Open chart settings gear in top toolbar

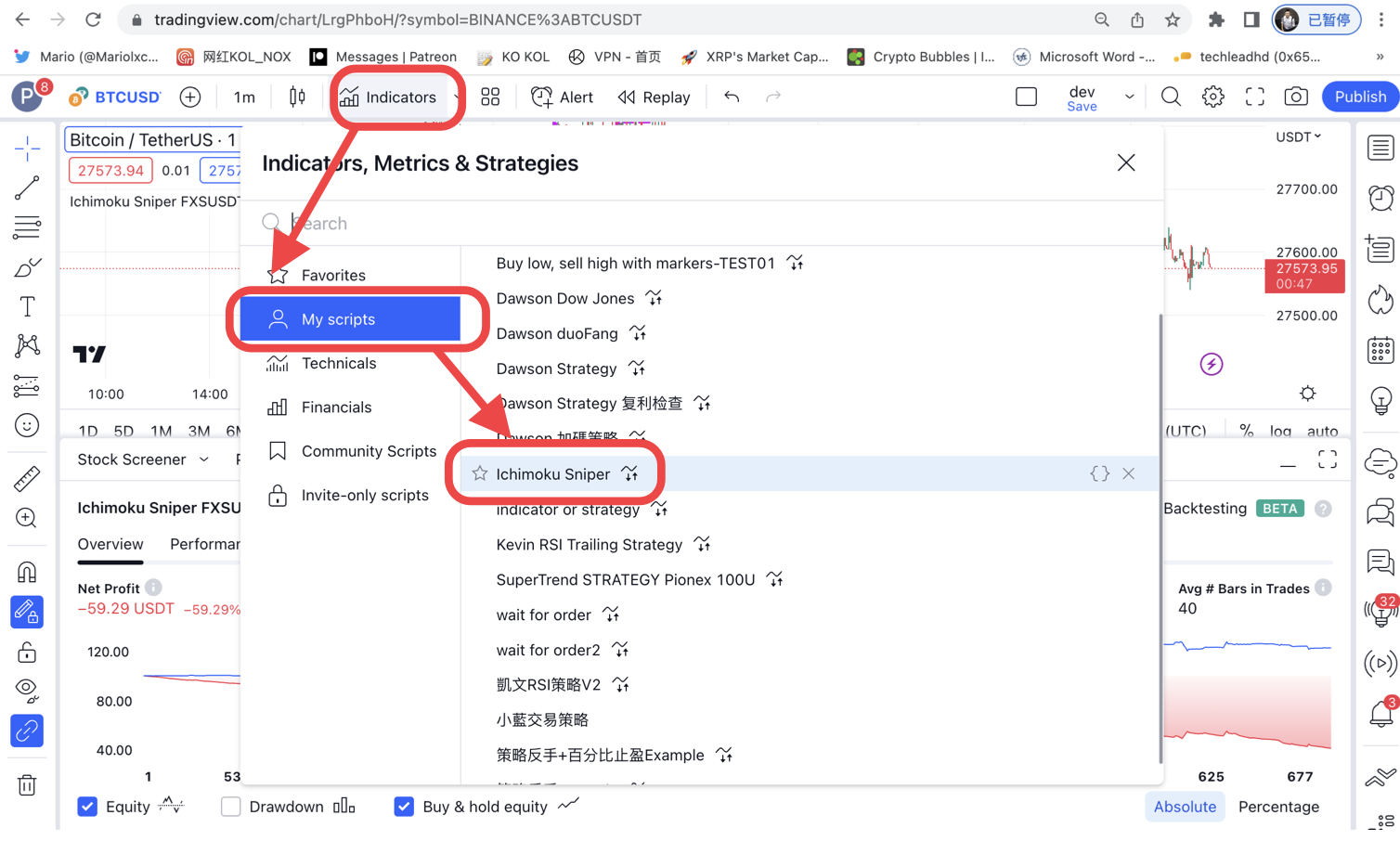pyautogui.click(x=1212, y=97)
